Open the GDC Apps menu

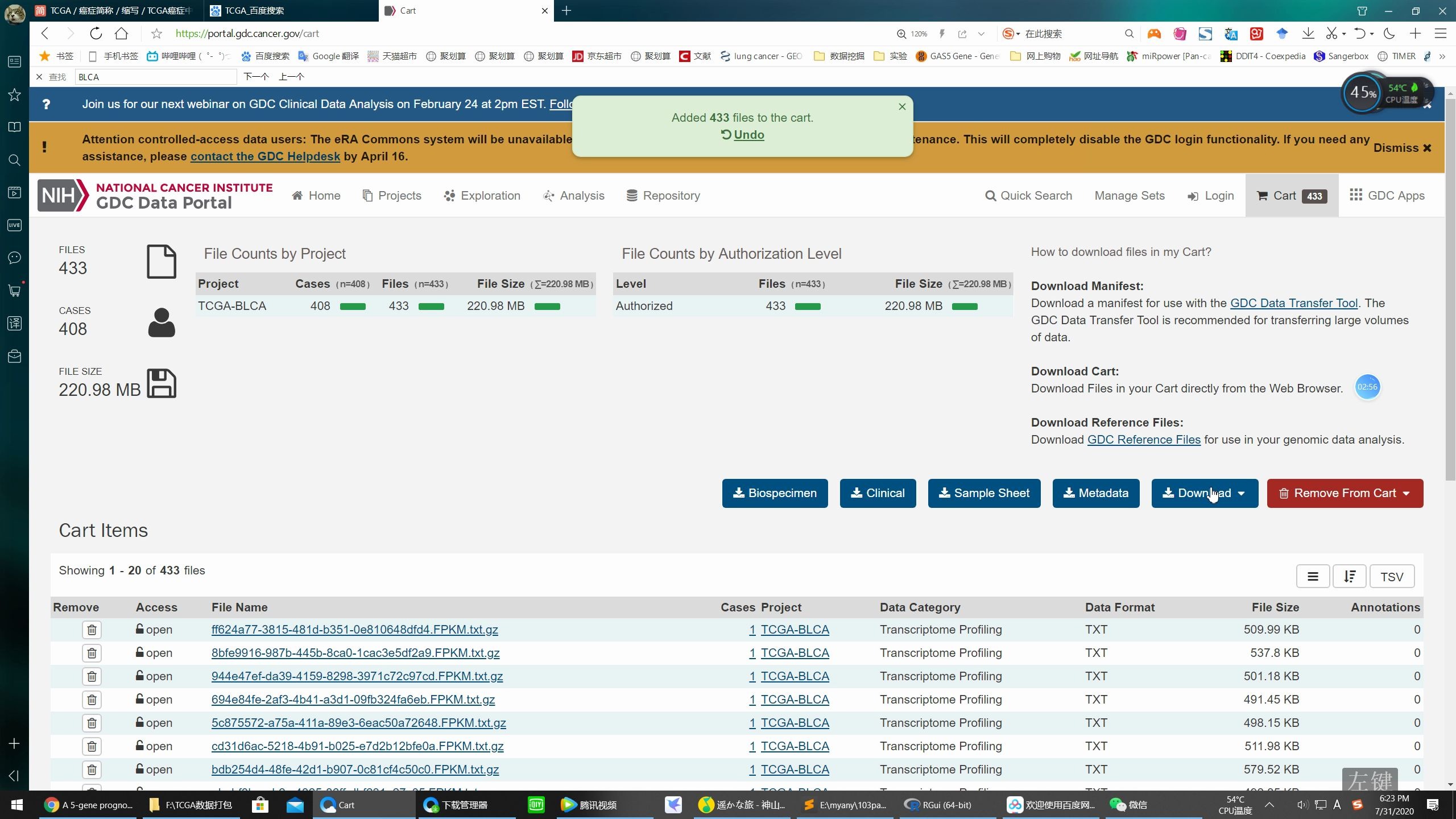point(1387,196)
